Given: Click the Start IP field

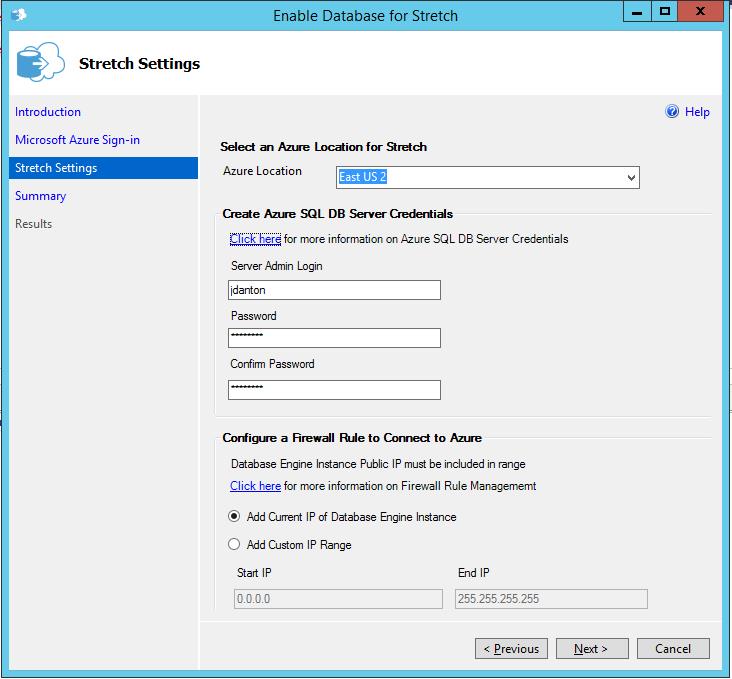Looking at the screenshot, I should (338, 599).
